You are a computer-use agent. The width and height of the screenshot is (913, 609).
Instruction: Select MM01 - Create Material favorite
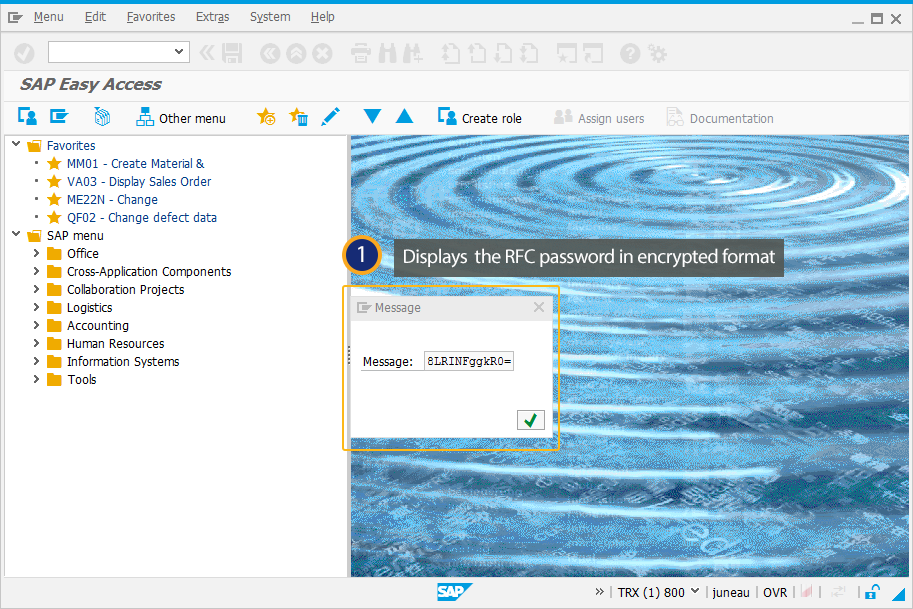coord(135,164)
